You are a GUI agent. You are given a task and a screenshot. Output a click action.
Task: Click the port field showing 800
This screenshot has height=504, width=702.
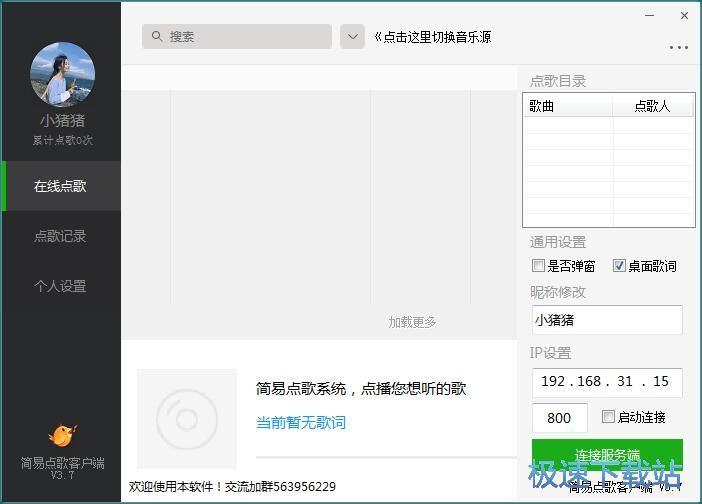(x=560, y=418)
